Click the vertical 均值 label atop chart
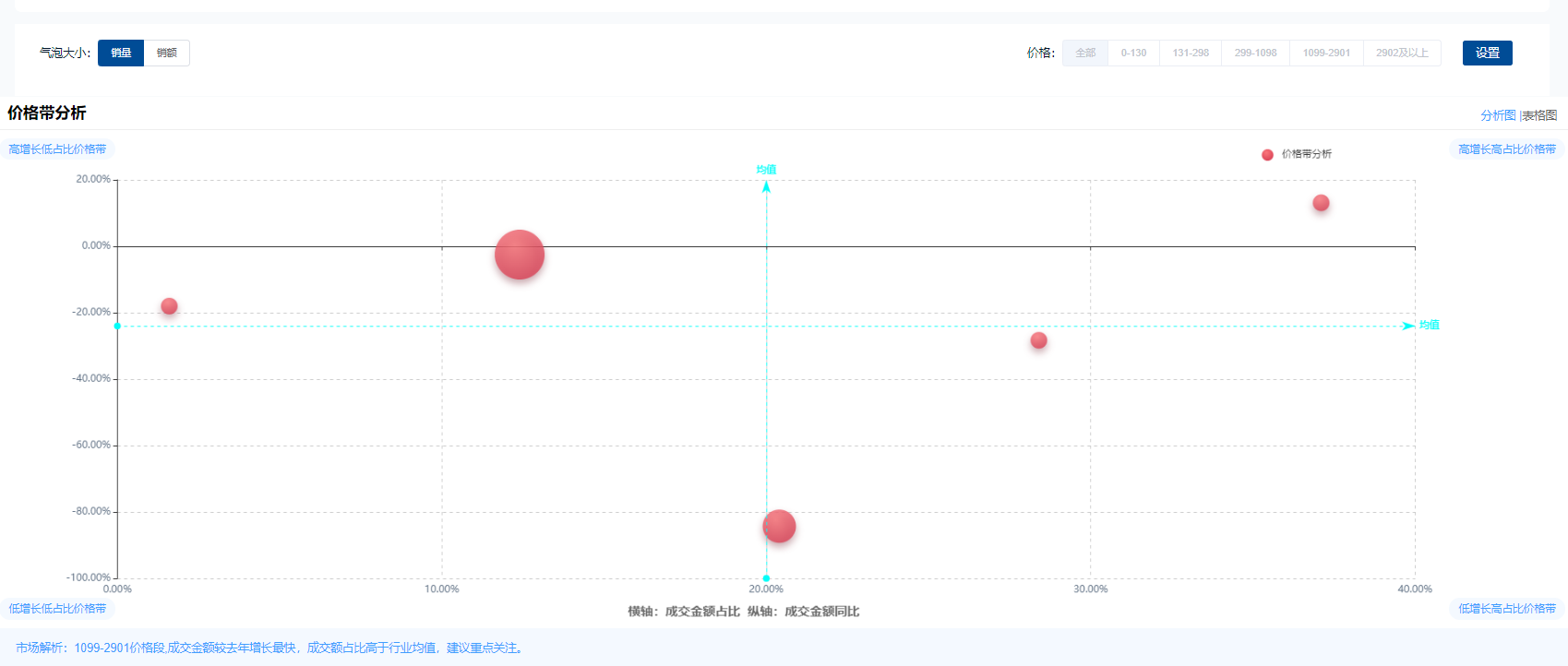 pyautogui.click(x=766, y=170)
